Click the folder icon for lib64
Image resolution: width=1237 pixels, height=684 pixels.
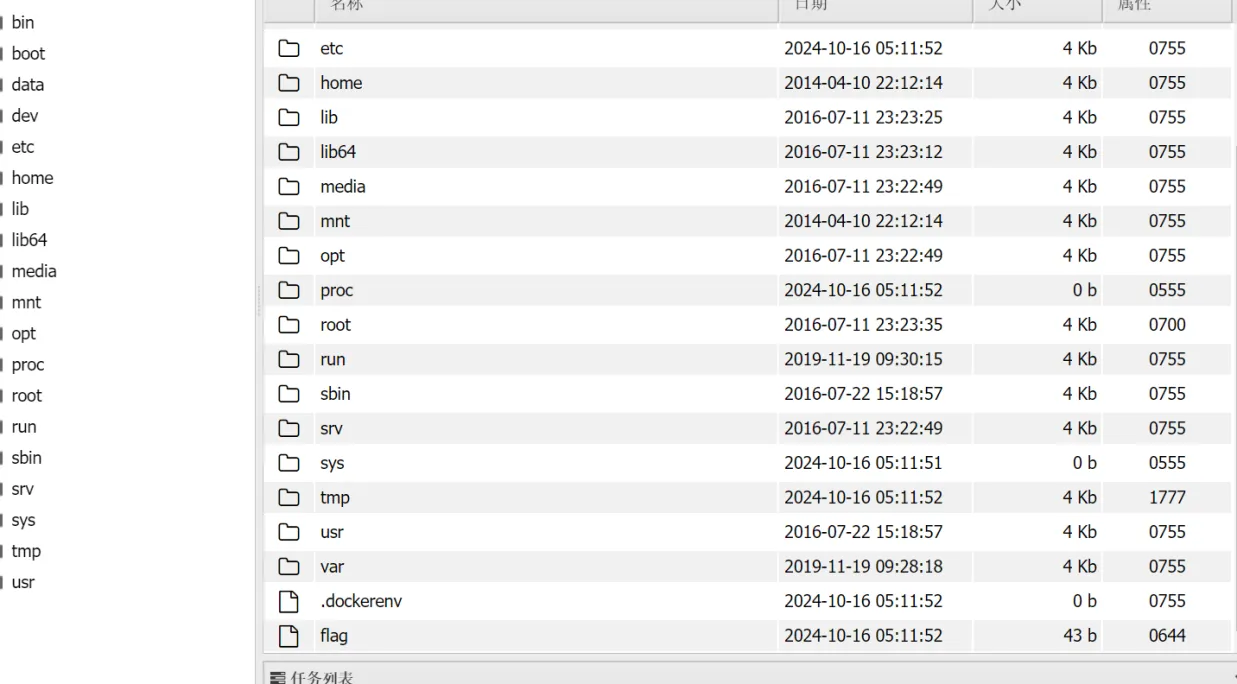[x=289, y=152]
